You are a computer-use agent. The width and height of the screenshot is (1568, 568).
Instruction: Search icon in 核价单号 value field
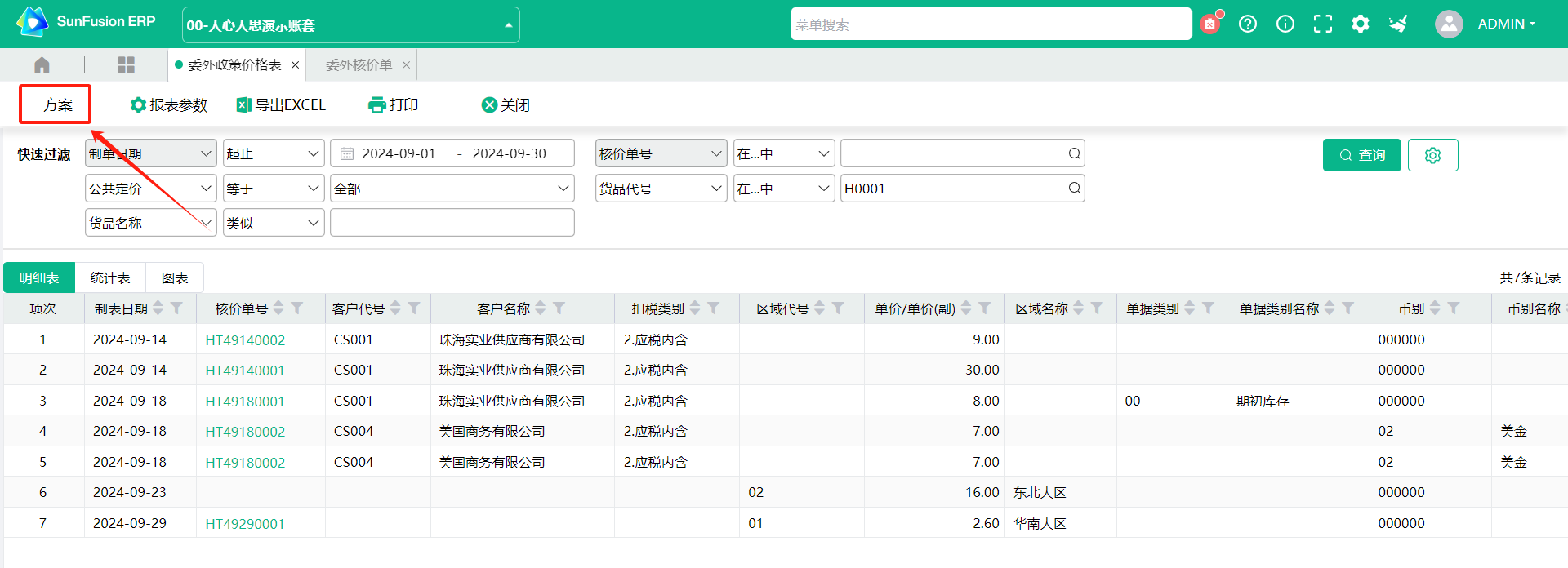[x=1075, y=153]
